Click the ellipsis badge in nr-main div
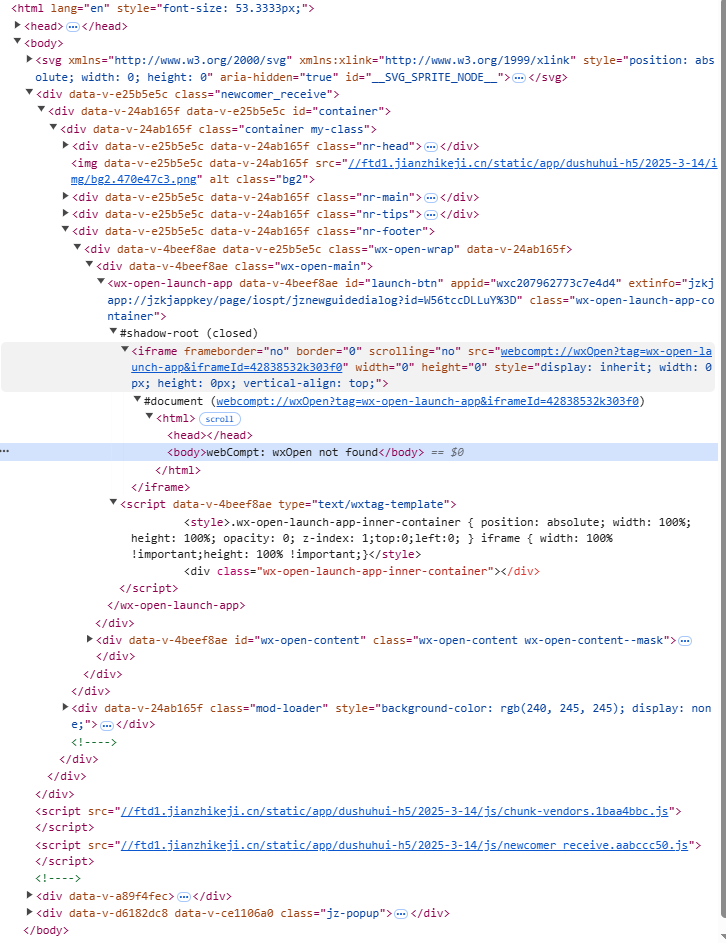Screen dimensions: 726x943 [x=431, y=198]
